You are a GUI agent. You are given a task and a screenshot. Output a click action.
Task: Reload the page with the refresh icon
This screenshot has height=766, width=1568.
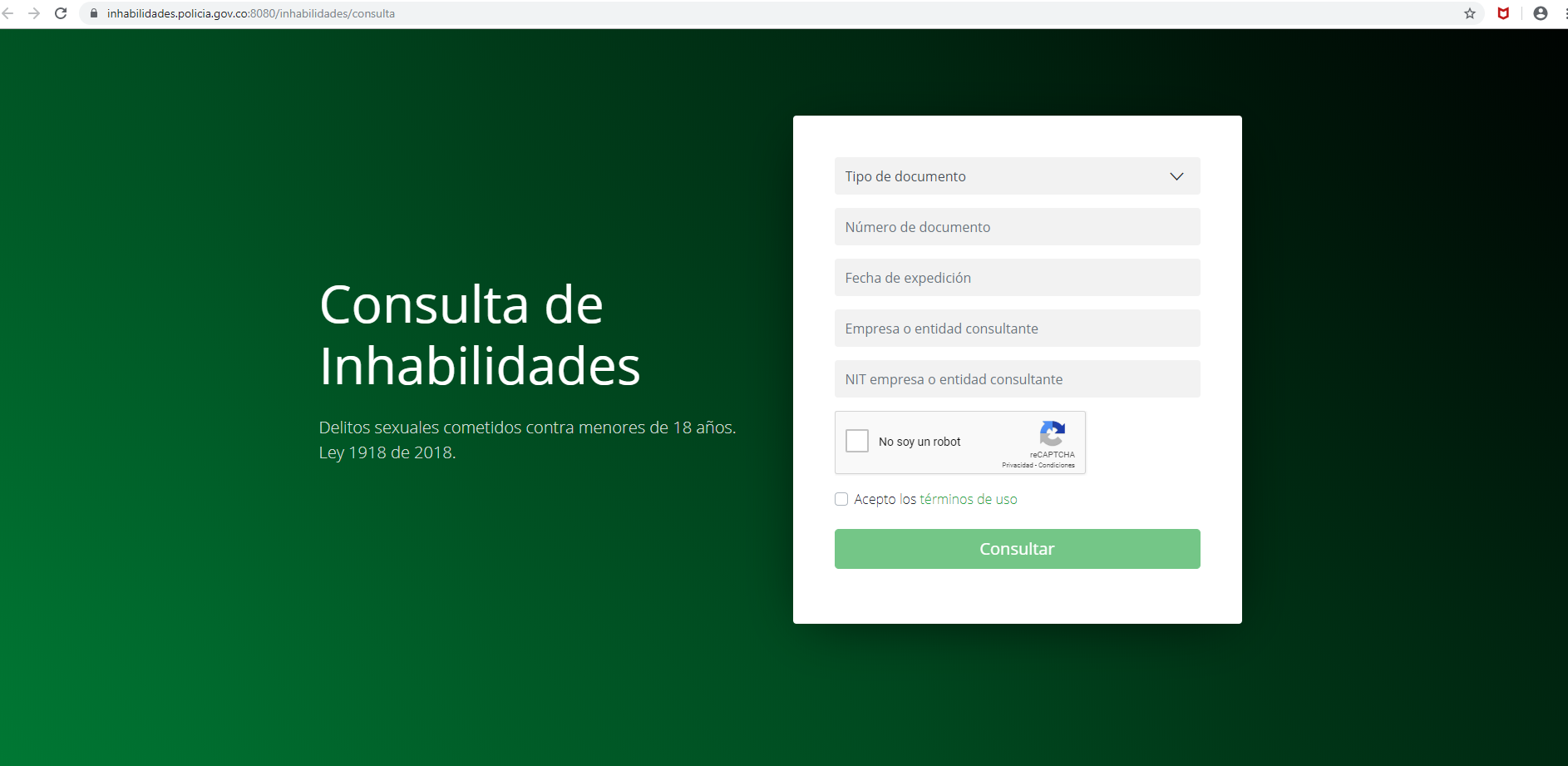click(59, 13)
